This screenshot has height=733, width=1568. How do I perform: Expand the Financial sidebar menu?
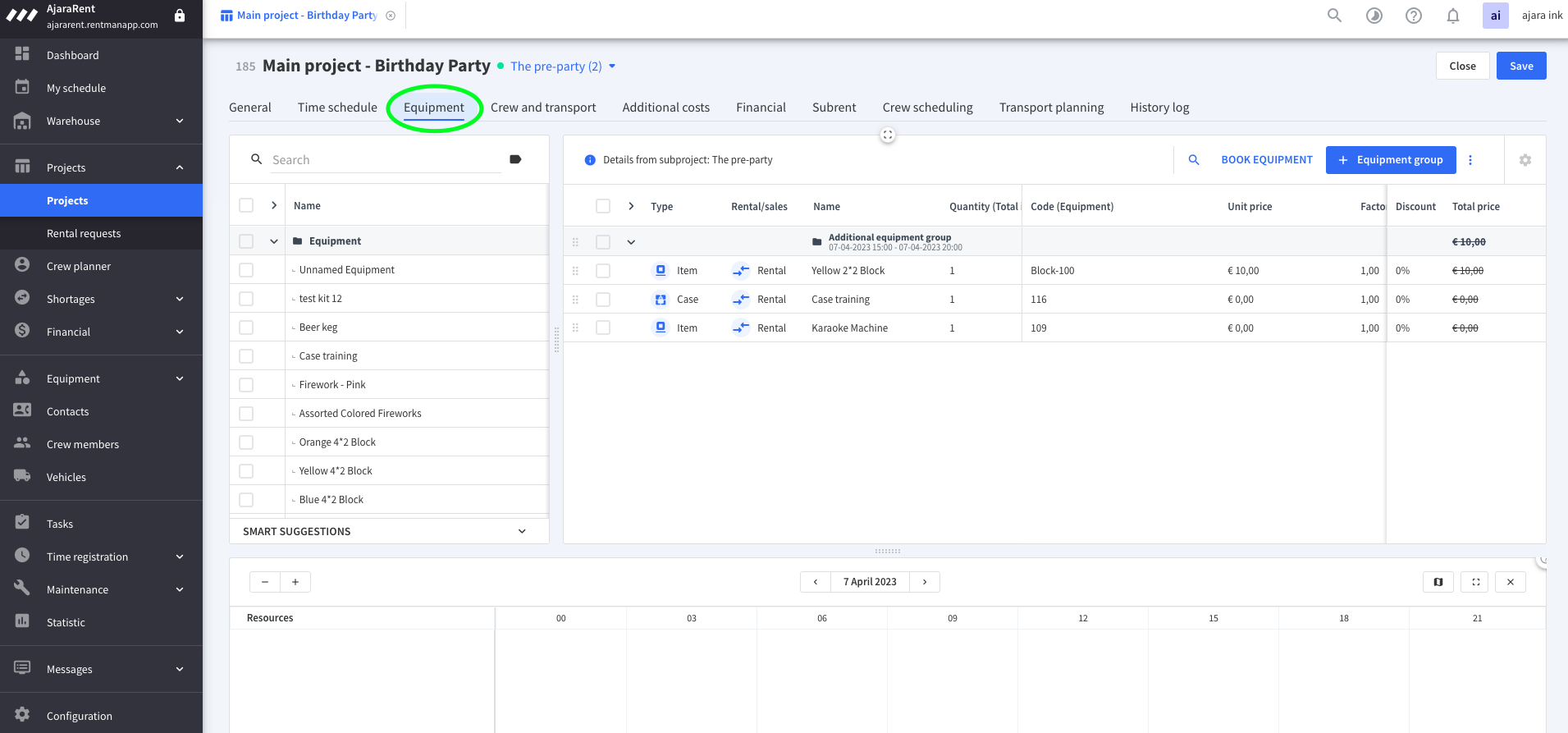(x=180, y=332)
